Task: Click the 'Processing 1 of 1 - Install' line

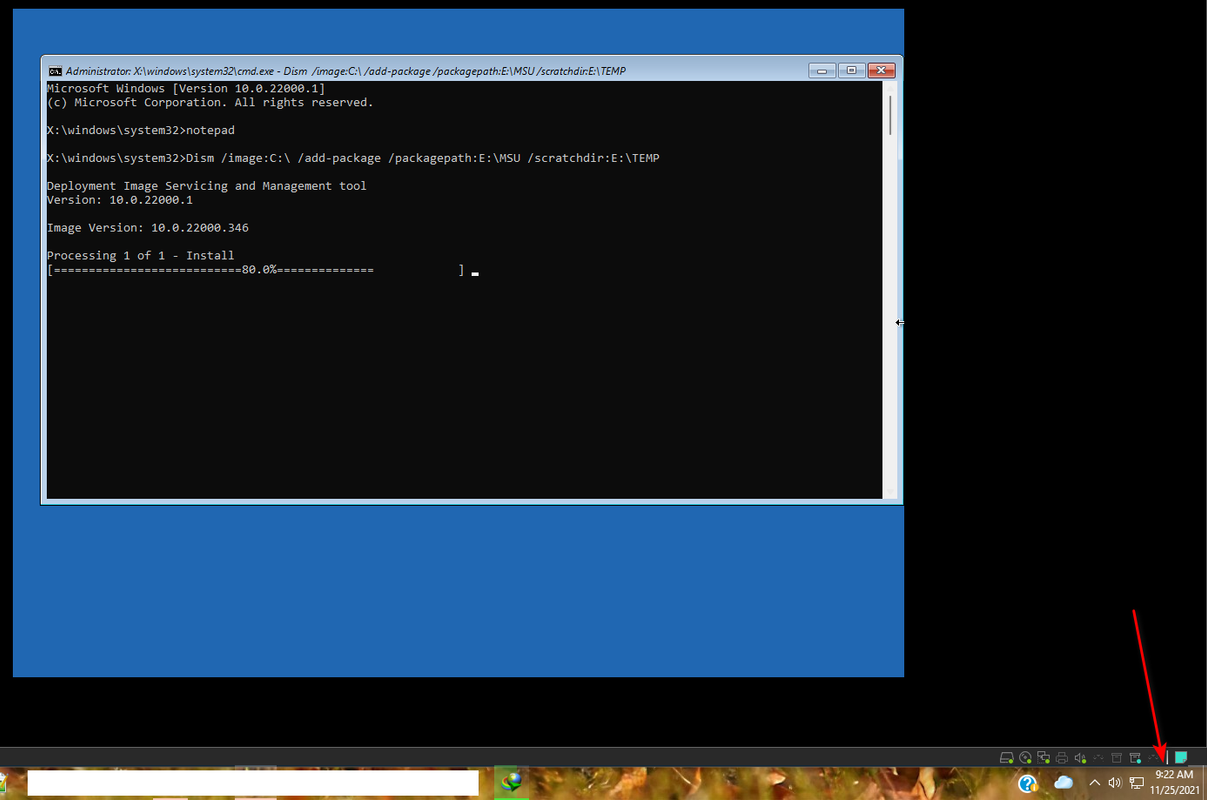Action: tap(141, 256)
